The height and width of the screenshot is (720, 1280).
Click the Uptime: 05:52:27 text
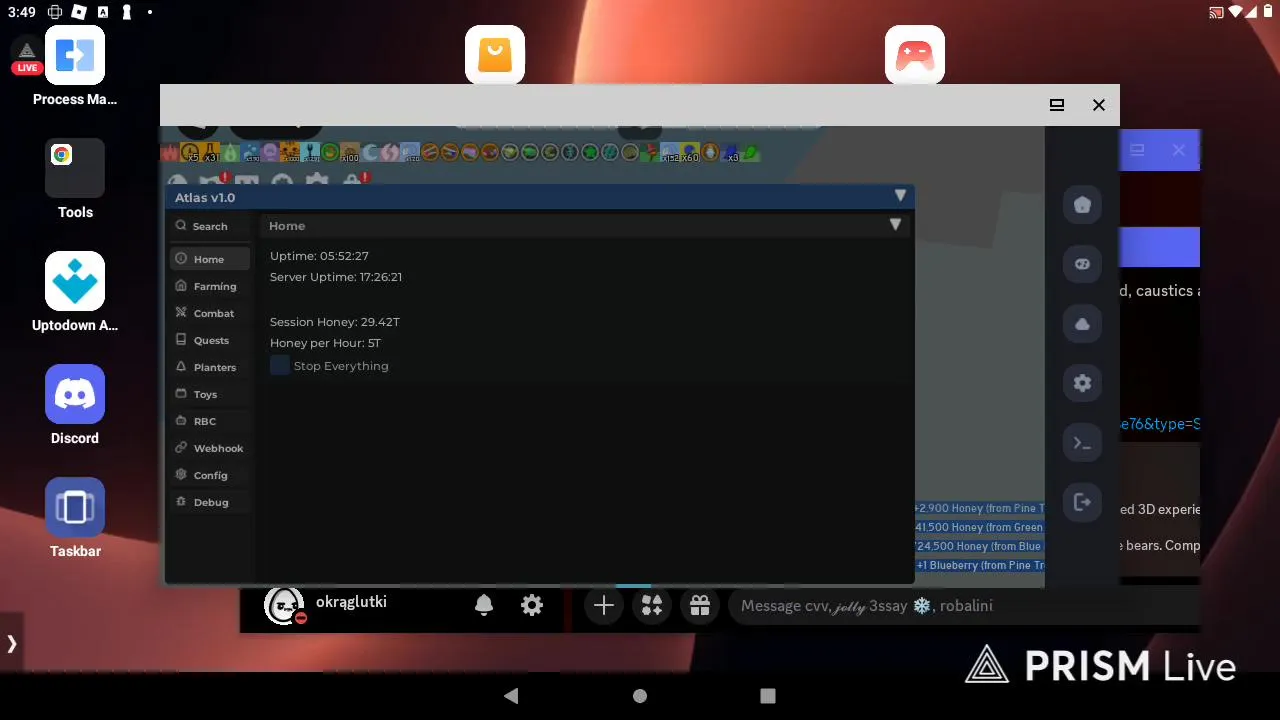319,256
